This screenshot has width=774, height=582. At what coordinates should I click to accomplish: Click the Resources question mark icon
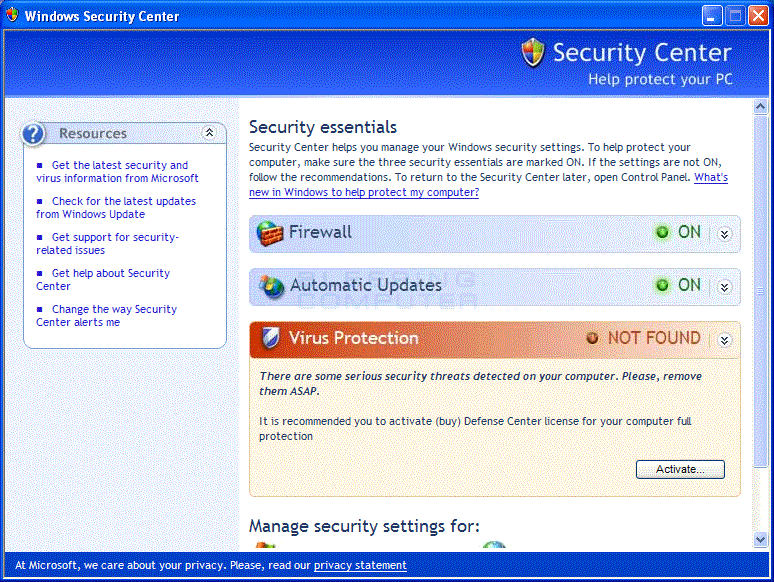point(33,134)
